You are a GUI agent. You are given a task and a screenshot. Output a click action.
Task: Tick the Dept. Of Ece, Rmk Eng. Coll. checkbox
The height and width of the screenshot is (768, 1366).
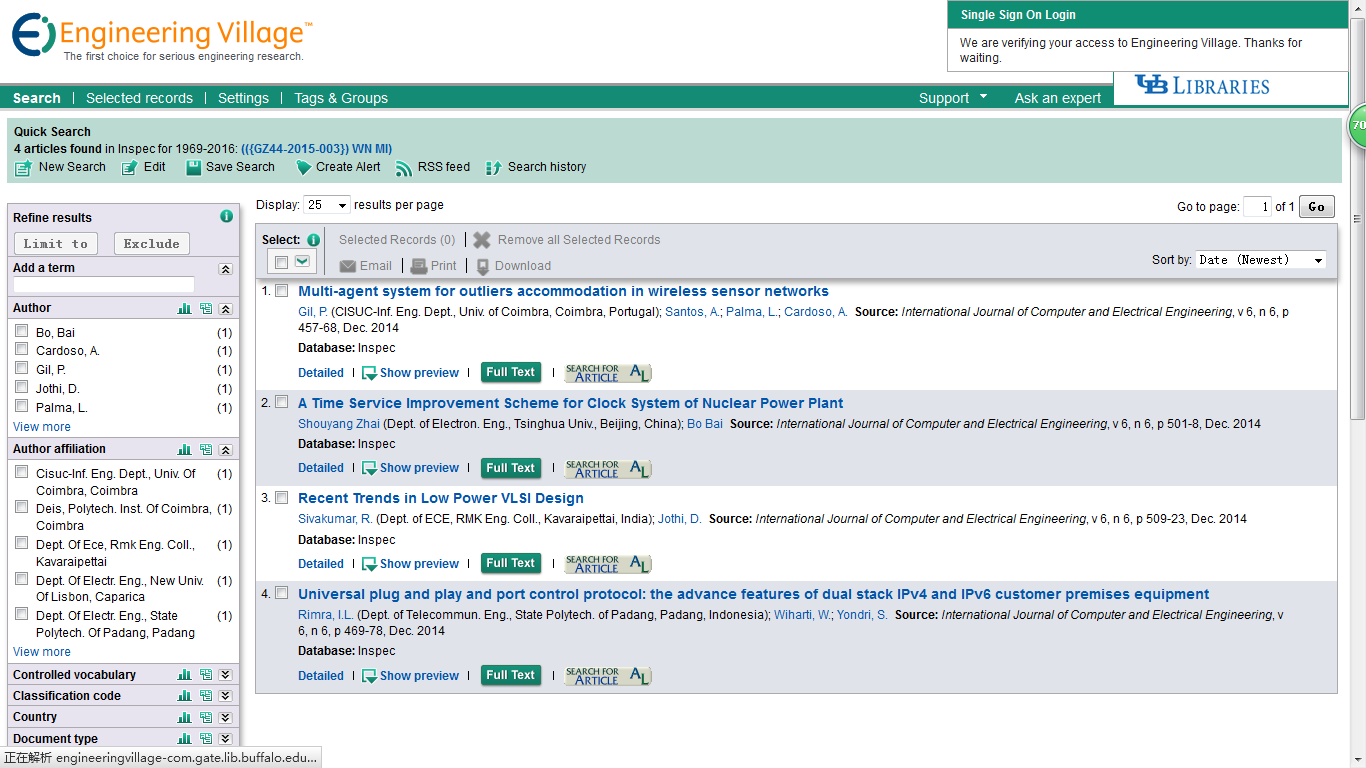pos(22,543)
